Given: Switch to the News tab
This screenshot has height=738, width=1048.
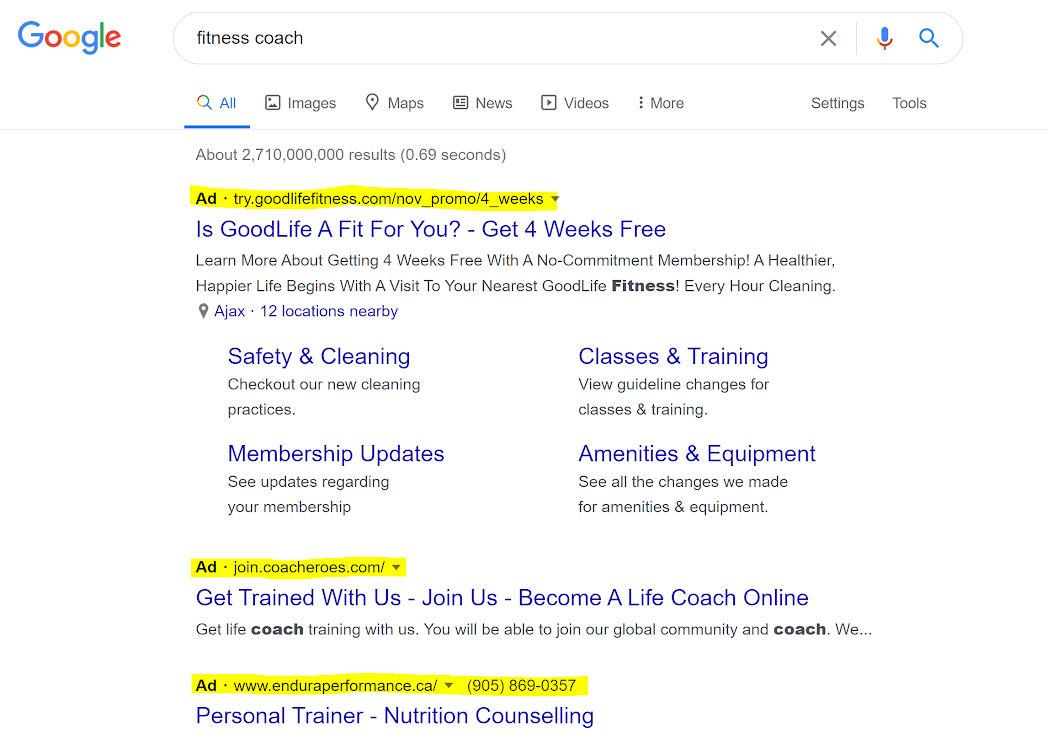Looking at the screenshot, I should [482, 102].
